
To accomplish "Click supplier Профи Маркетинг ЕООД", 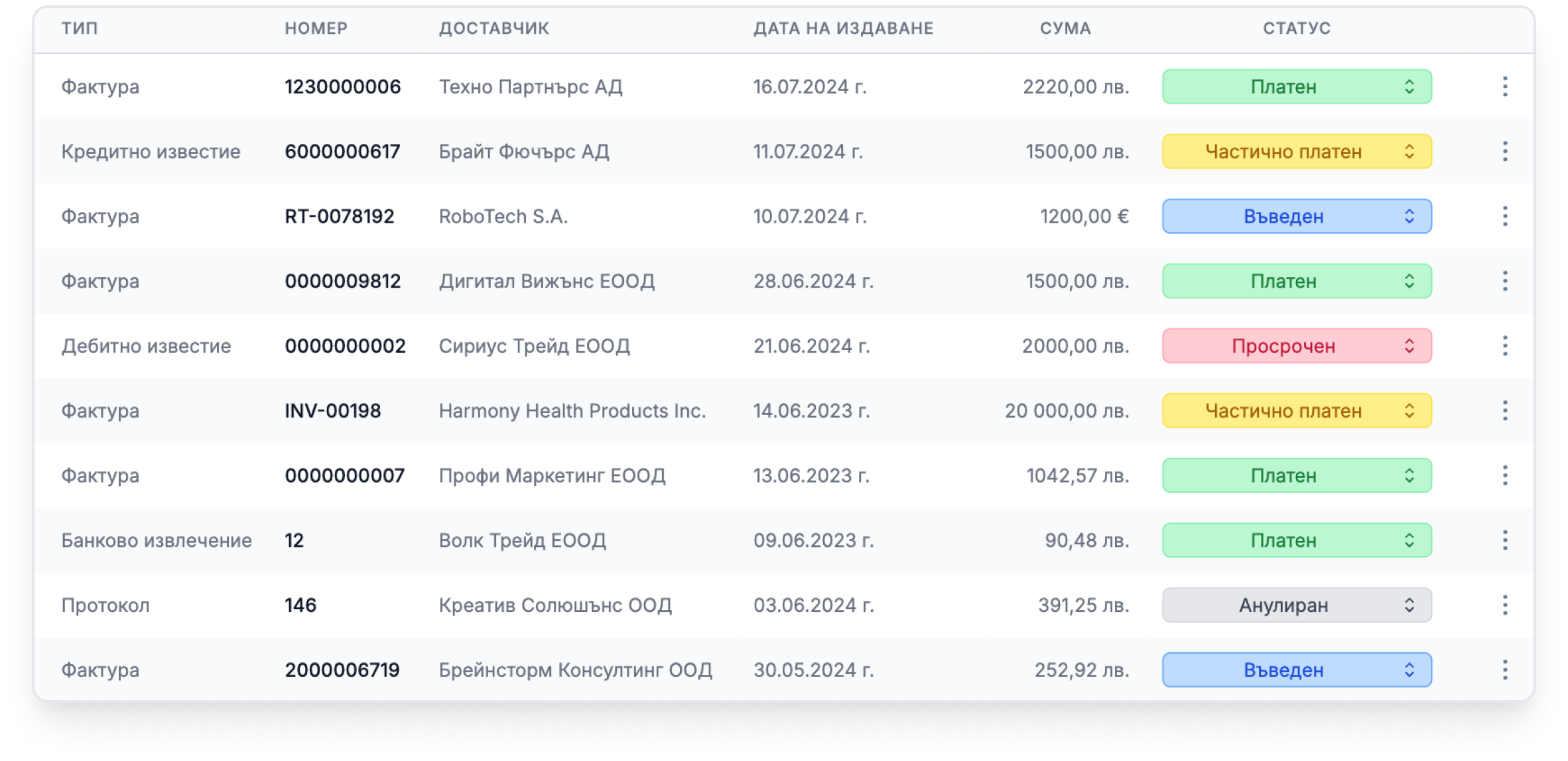I will [x=552, y=475].
